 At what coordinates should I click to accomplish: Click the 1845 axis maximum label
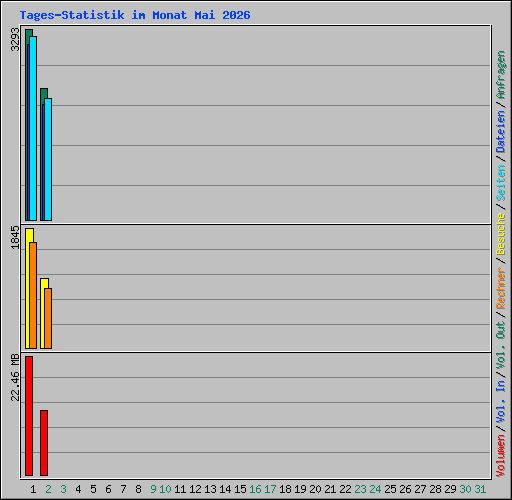tap(15, 237)
